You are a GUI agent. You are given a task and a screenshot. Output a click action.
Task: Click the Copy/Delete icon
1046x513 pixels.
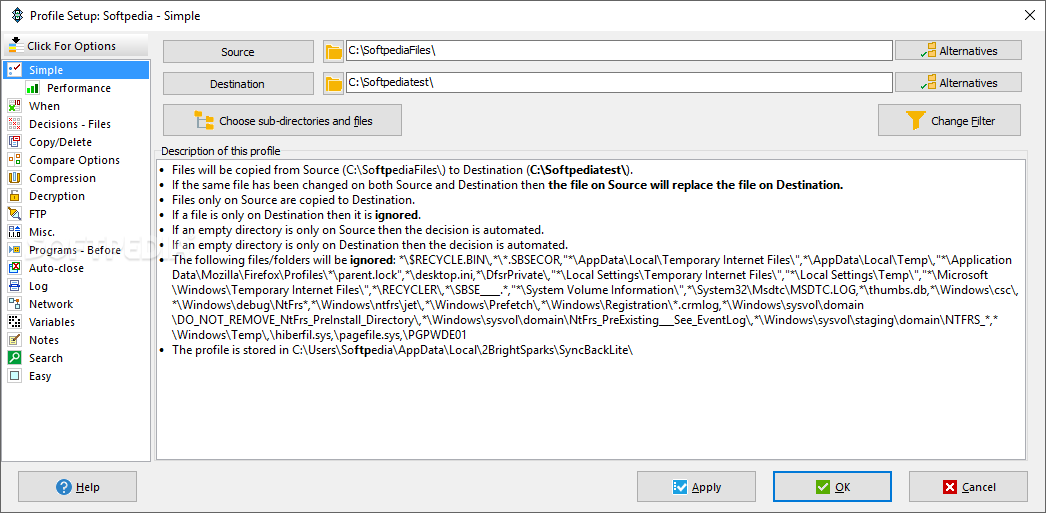tap(14, 142)
